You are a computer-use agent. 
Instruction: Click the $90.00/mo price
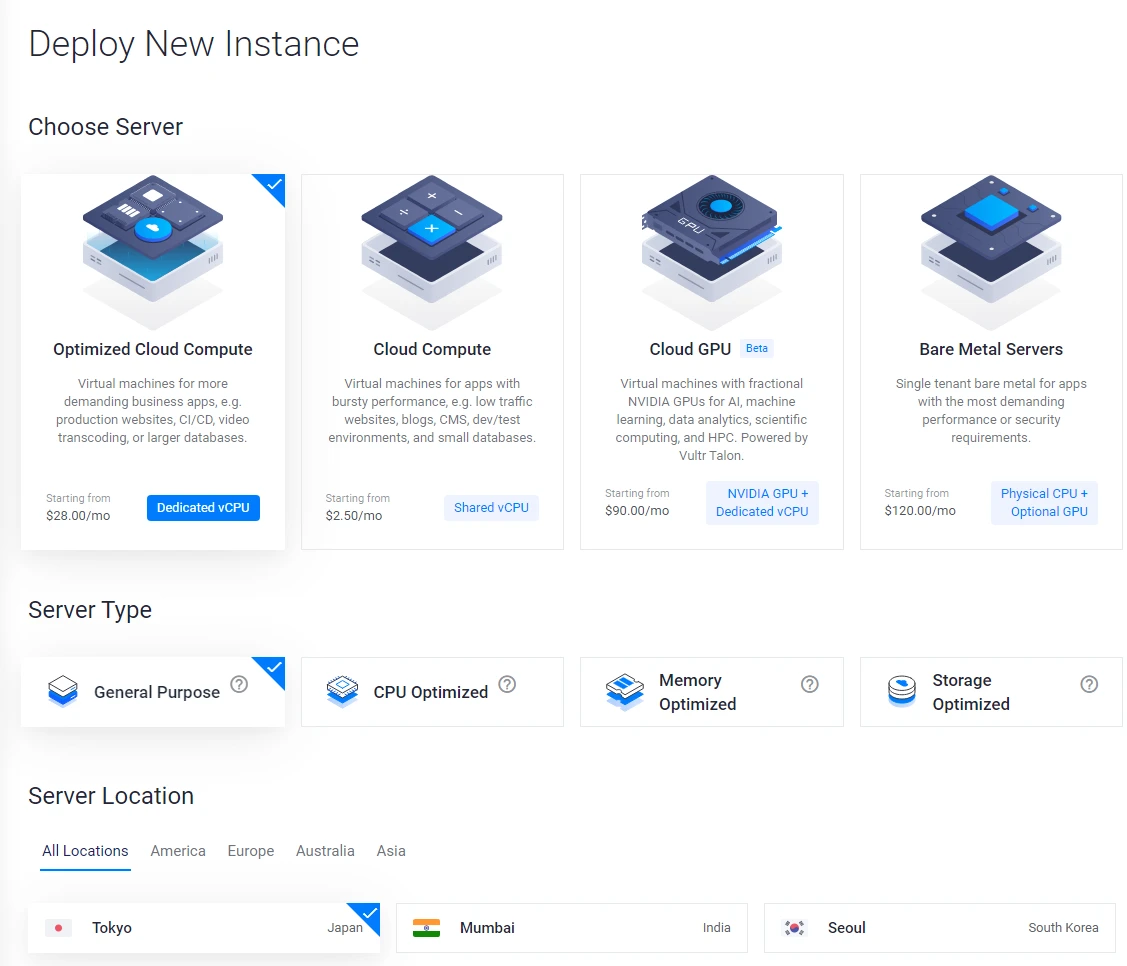coord(637,511)
